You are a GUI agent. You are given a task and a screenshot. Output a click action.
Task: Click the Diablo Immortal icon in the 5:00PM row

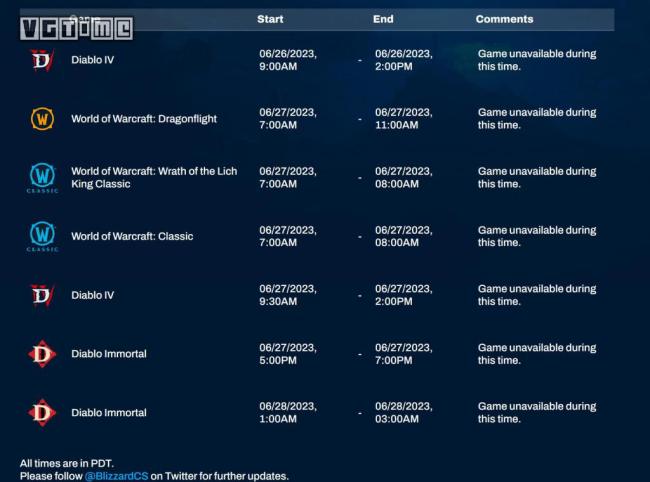(x=42, y=354)
